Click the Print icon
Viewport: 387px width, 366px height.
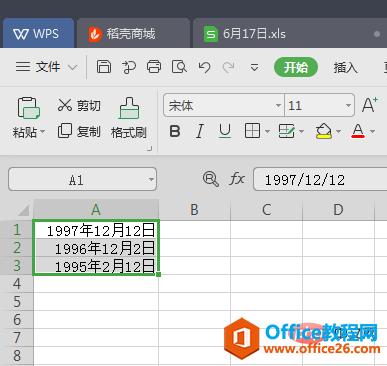point(154,67)
